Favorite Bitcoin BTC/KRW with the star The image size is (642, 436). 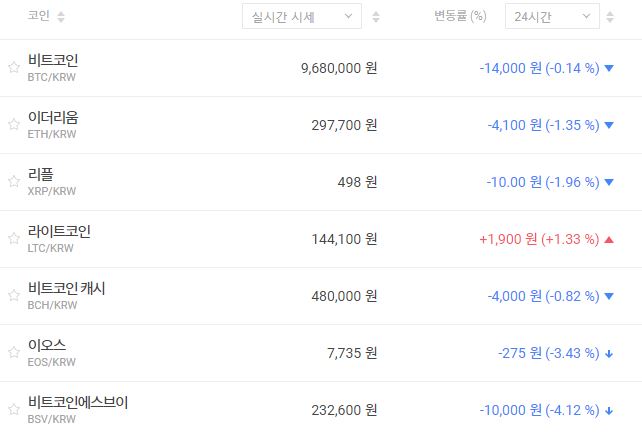point(14,68)
